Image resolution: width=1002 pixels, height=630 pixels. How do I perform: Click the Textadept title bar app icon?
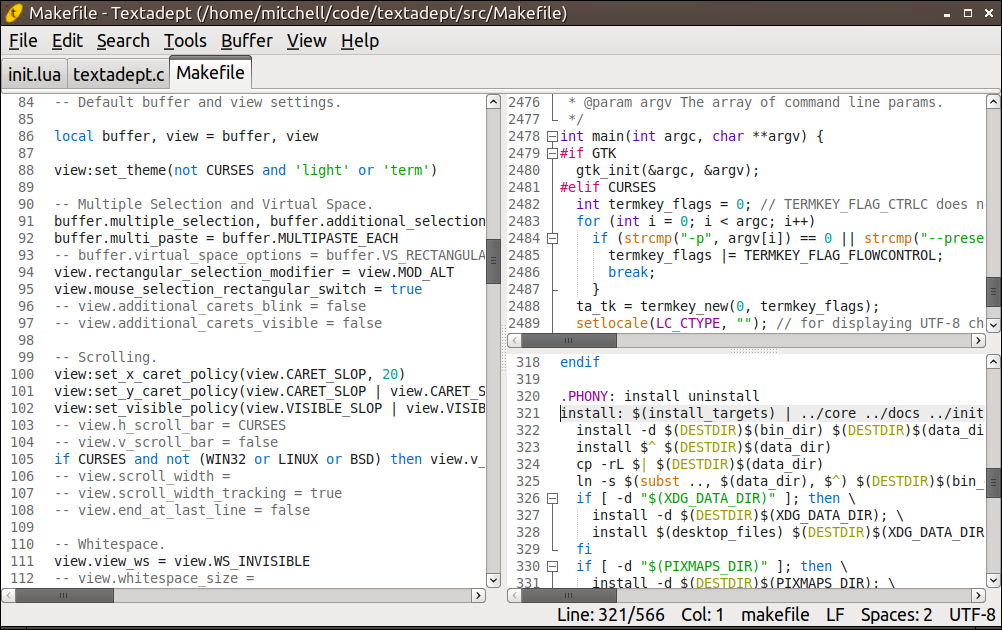tap(13, 13)
